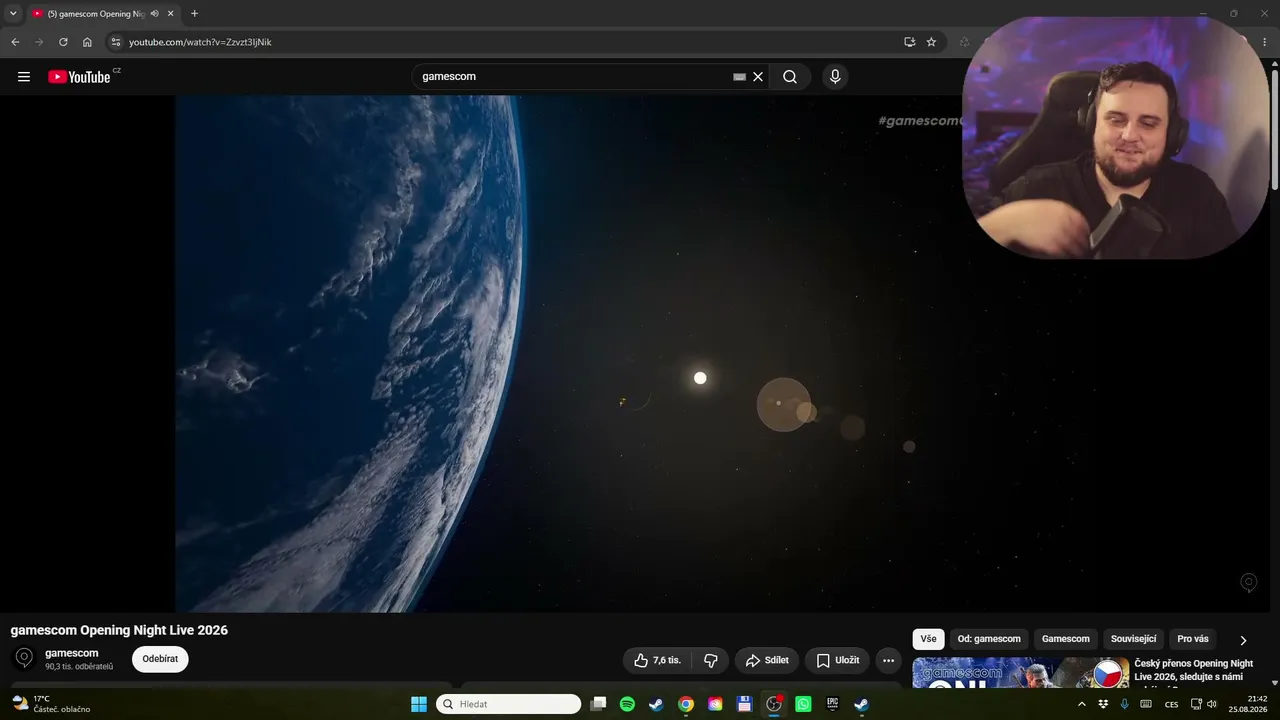Expand the tab search dropdown
The width and height of the screenshot is (1280, 720).
pos(13,14)
